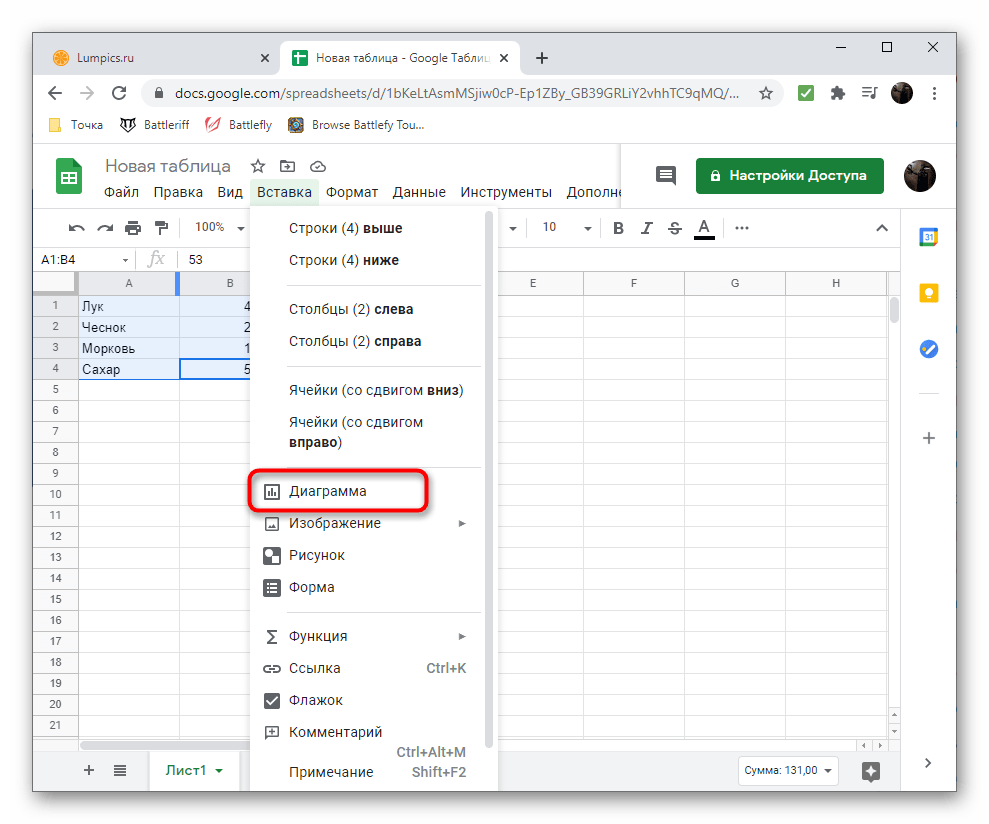Open the 100% zoom dropdown
The image size is (989, 824).
pos(219,228)
